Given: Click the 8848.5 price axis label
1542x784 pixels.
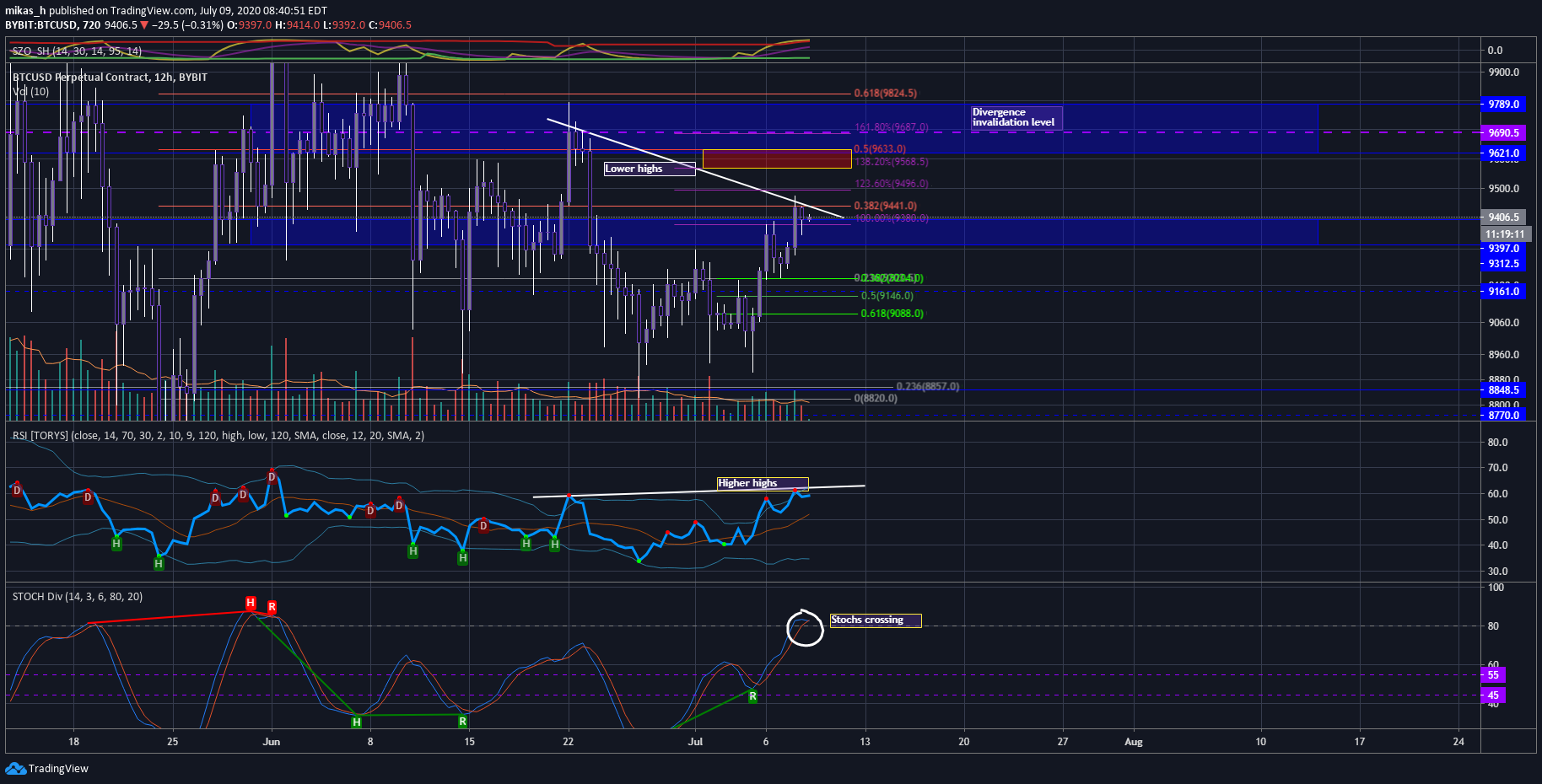Looking at the screenshot, I should click(x=1503, y=390).
